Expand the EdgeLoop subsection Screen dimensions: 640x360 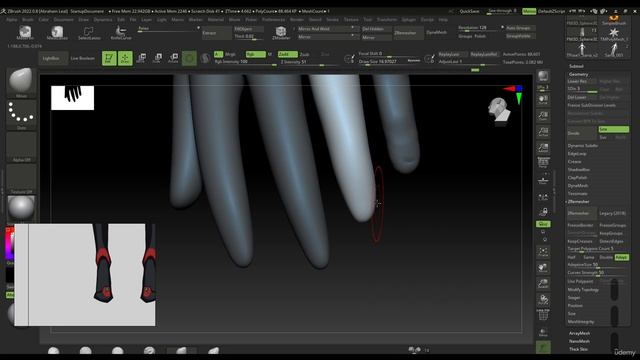577,154
